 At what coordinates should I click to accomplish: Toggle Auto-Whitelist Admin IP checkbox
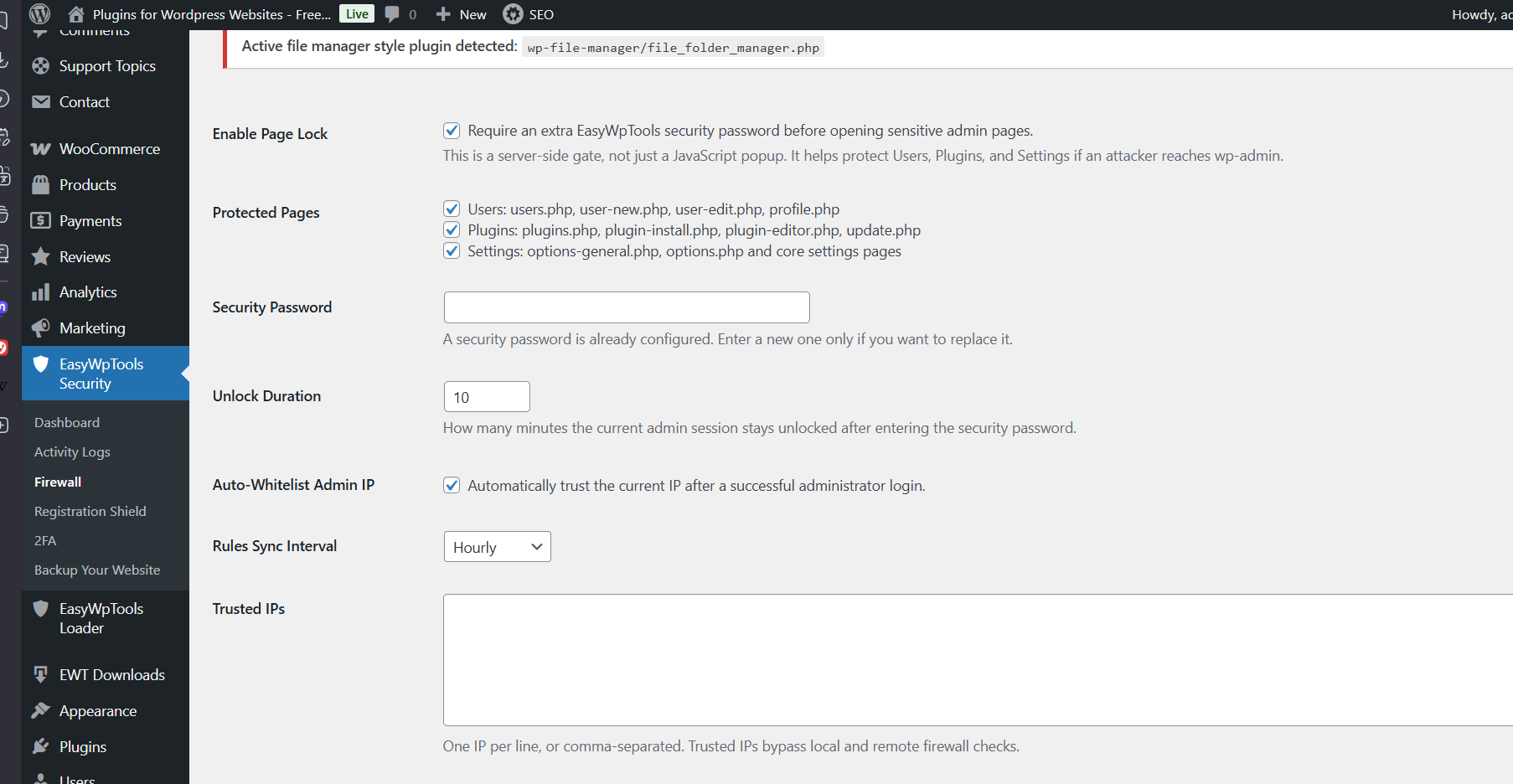click(452, 486)
